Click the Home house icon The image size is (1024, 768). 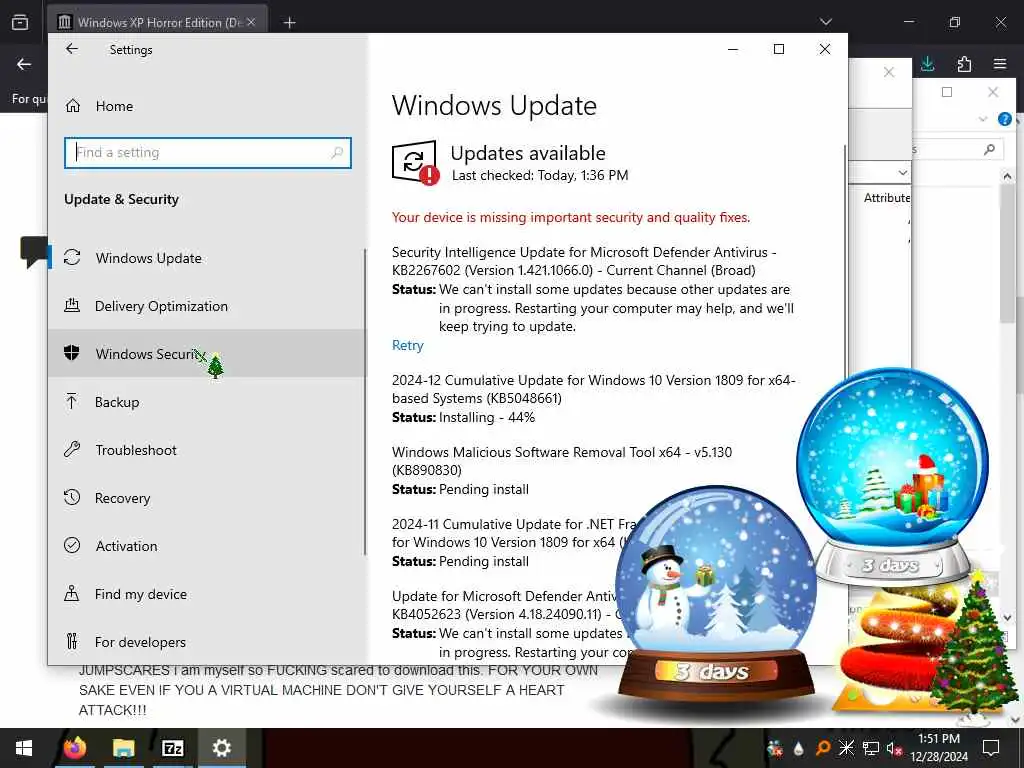(73, 105)
